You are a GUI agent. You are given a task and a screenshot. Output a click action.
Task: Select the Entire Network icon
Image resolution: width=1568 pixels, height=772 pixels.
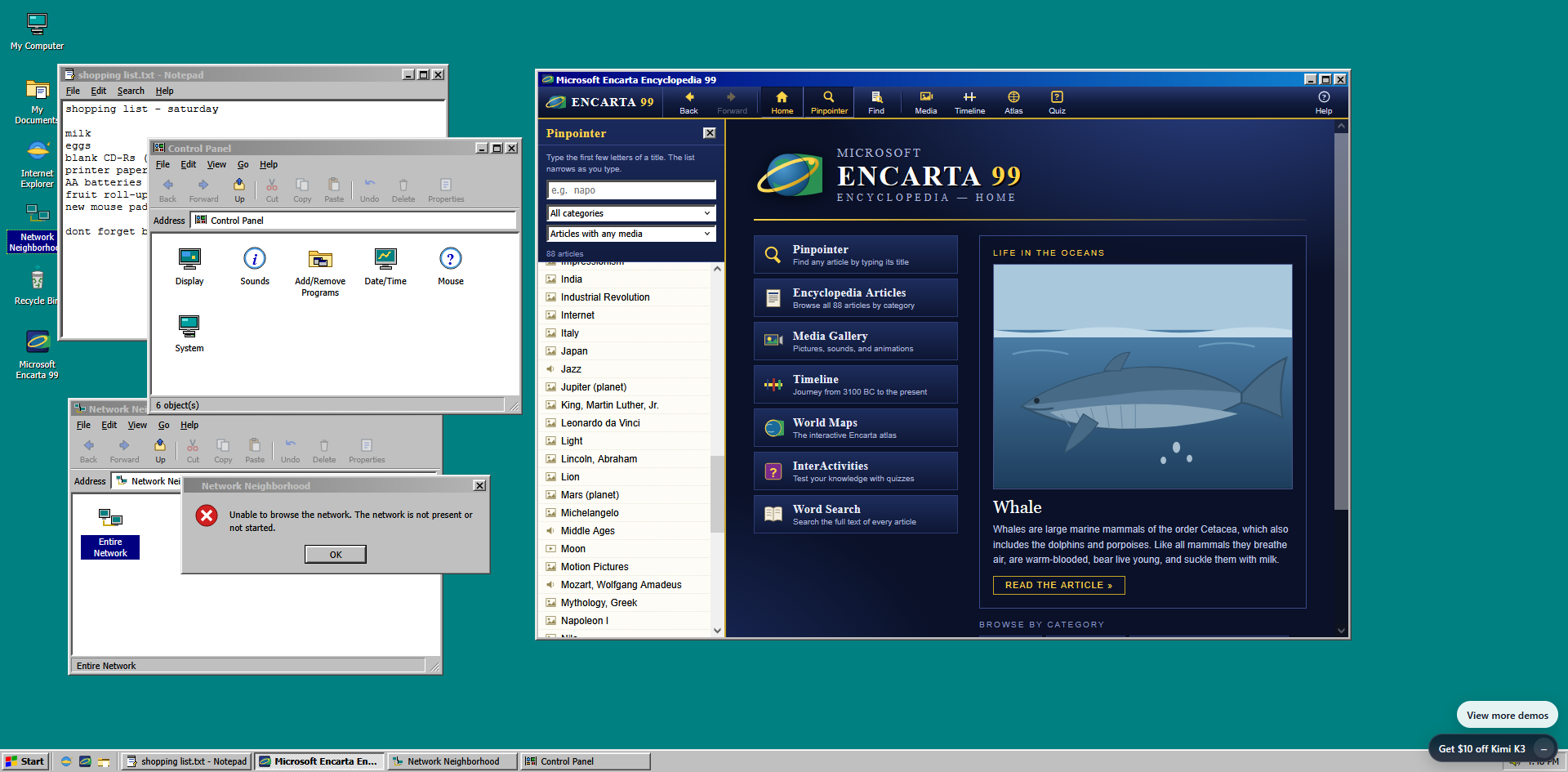[110, 533]
